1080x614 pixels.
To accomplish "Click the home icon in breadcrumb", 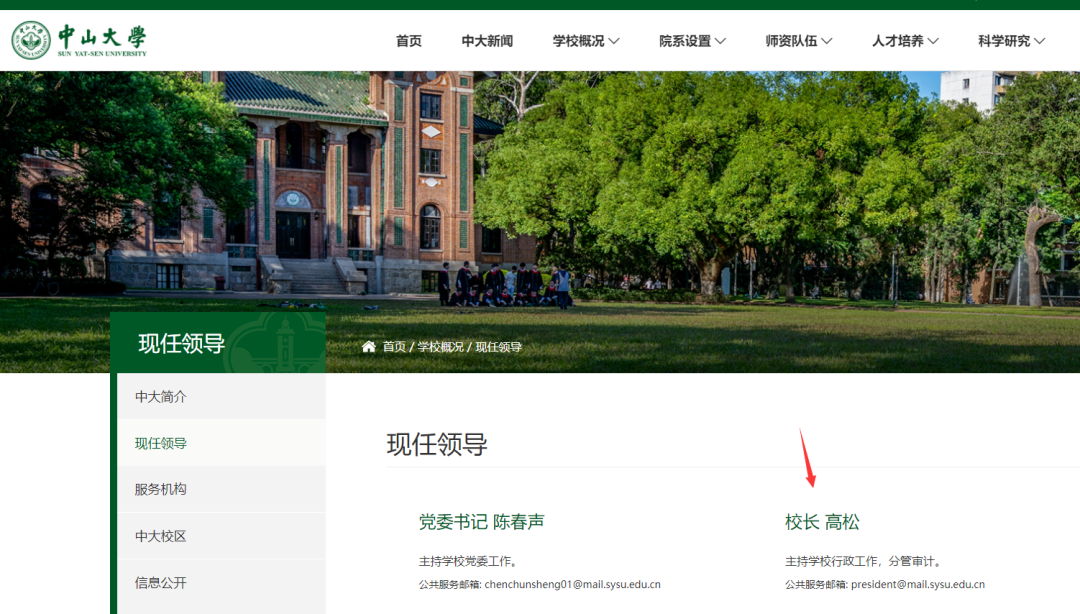I will click(368, 347).
